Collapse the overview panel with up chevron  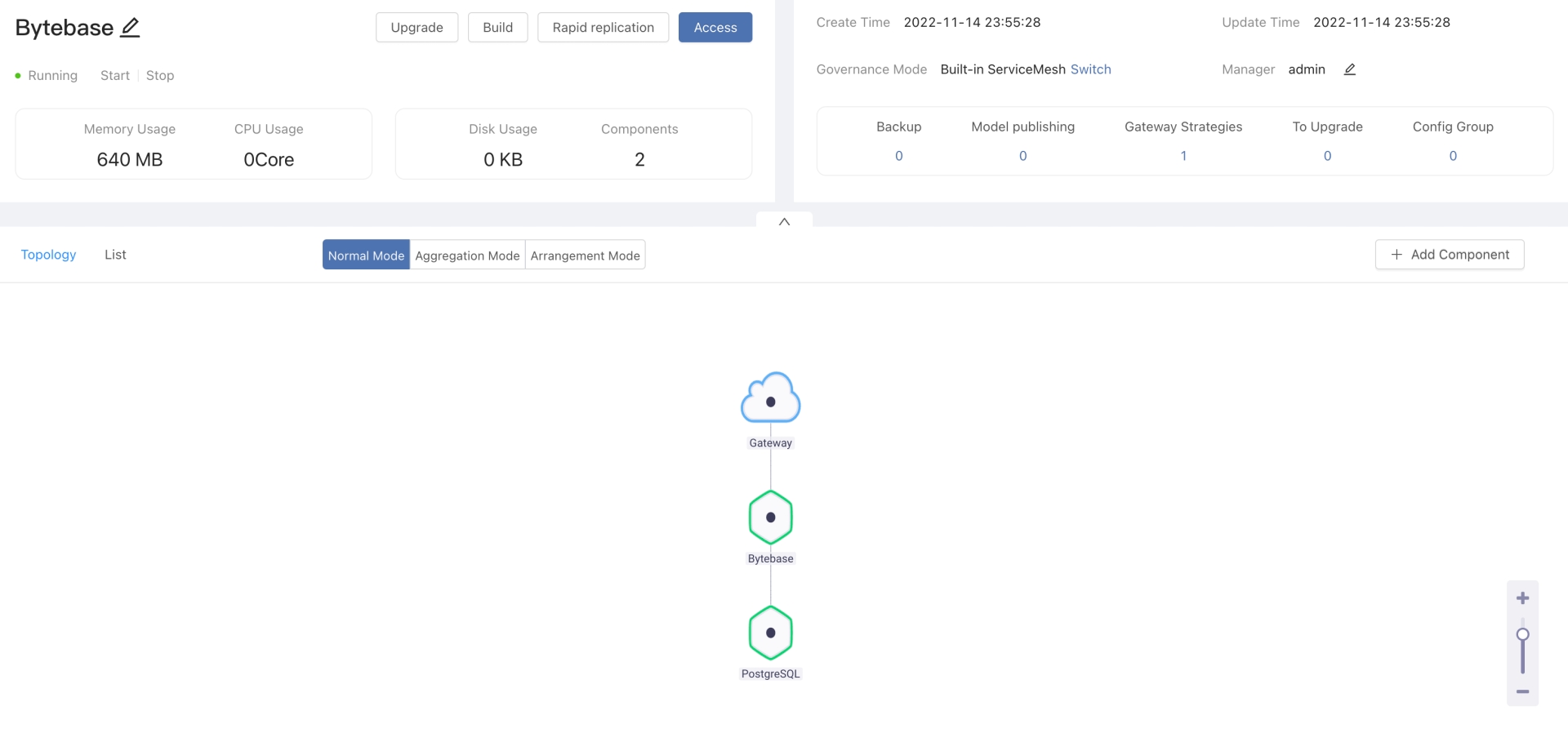click(x=784, y=221)
